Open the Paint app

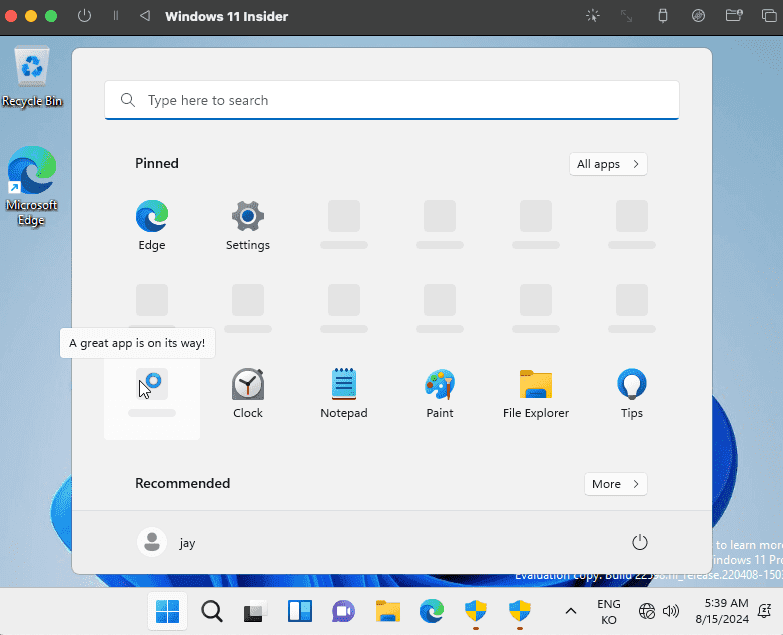click(440, 392)
